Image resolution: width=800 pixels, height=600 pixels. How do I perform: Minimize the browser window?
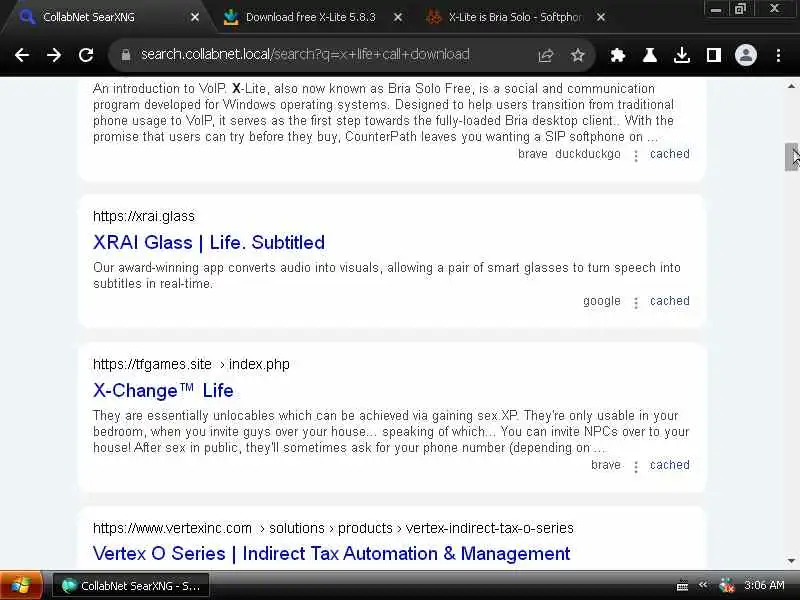tap(716, 9)
